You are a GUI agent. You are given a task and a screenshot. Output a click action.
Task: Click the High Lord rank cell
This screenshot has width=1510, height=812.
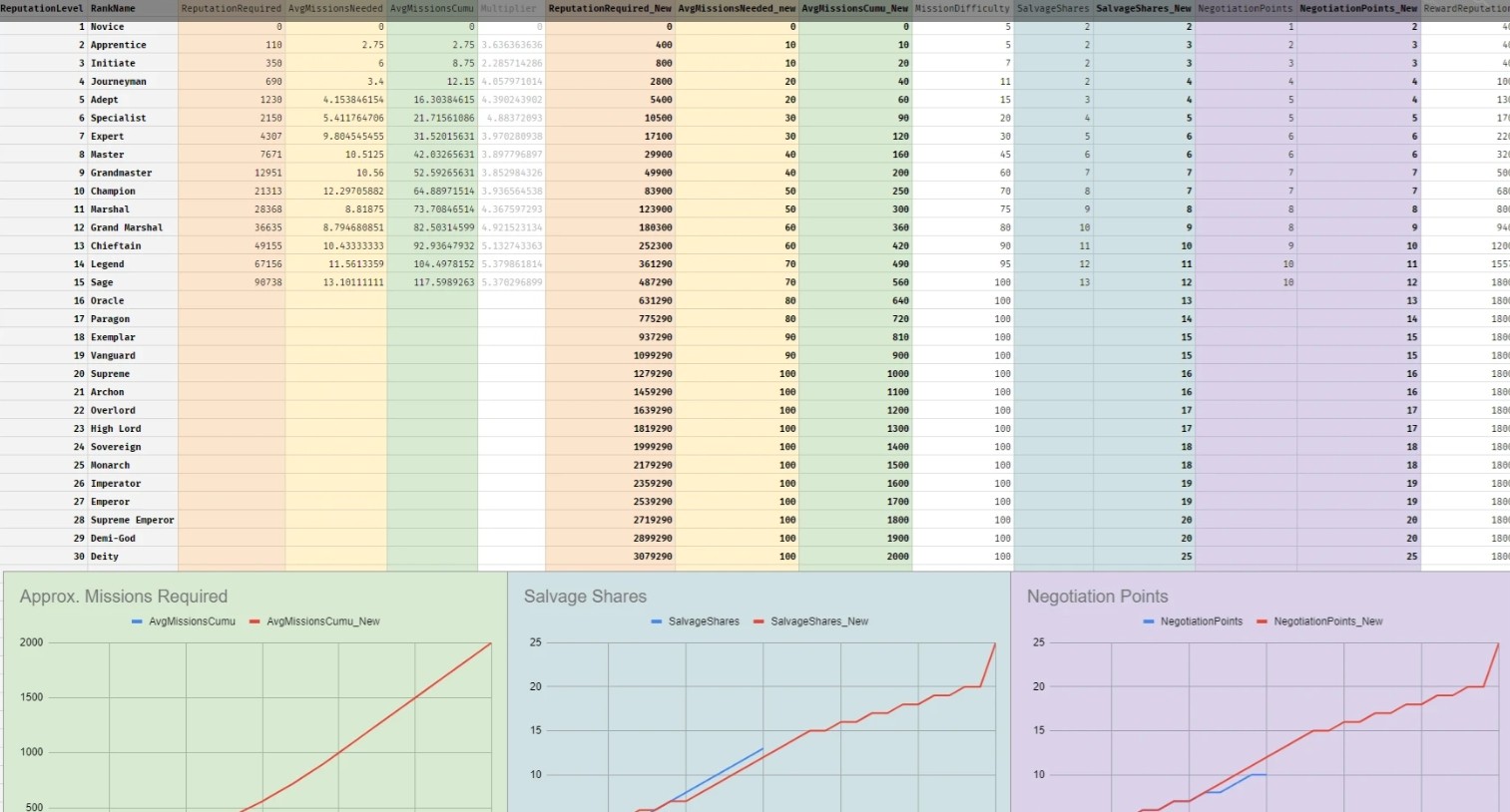(x=133, y=429)
